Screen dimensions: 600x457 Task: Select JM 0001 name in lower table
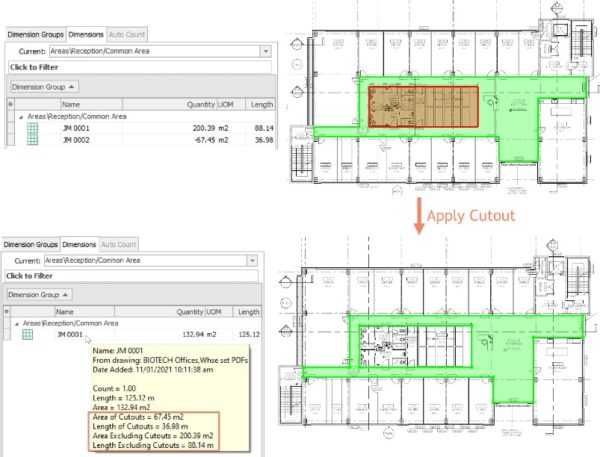point(70,335)
